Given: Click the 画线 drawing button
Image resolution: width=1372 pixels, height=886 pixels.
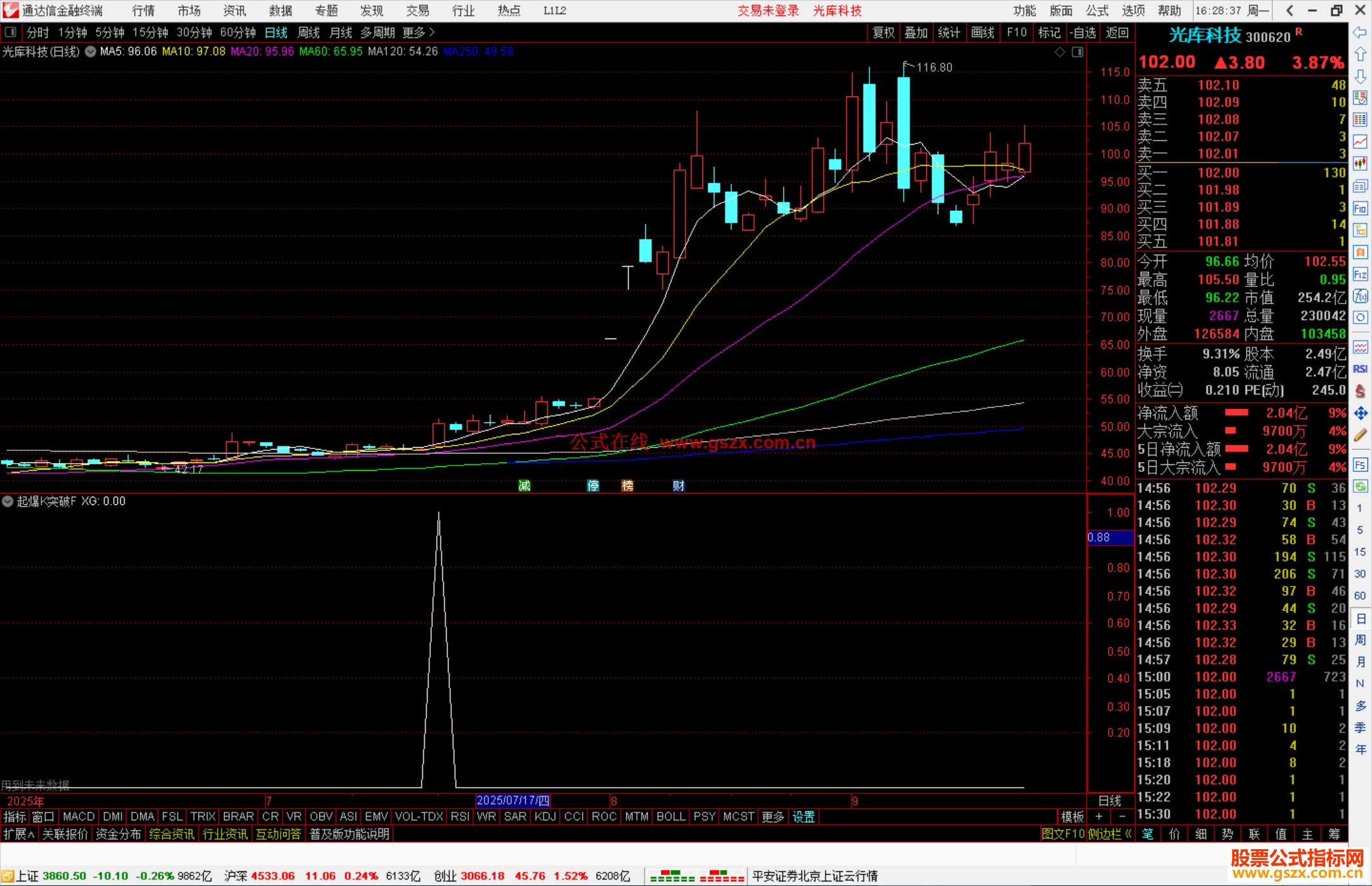Looking at the screenshot, I should click(983, 32).
